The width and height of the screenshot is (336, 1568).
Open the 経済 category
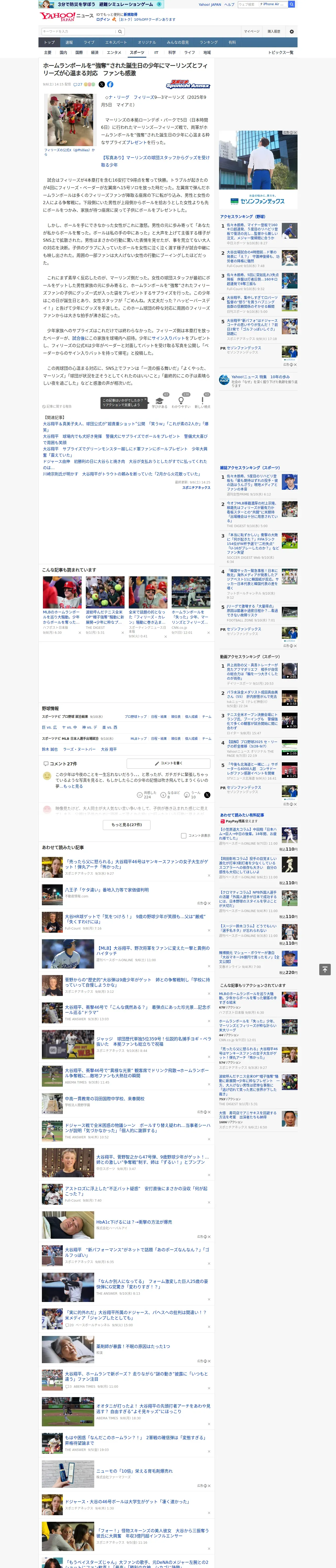tap(94, 52)
